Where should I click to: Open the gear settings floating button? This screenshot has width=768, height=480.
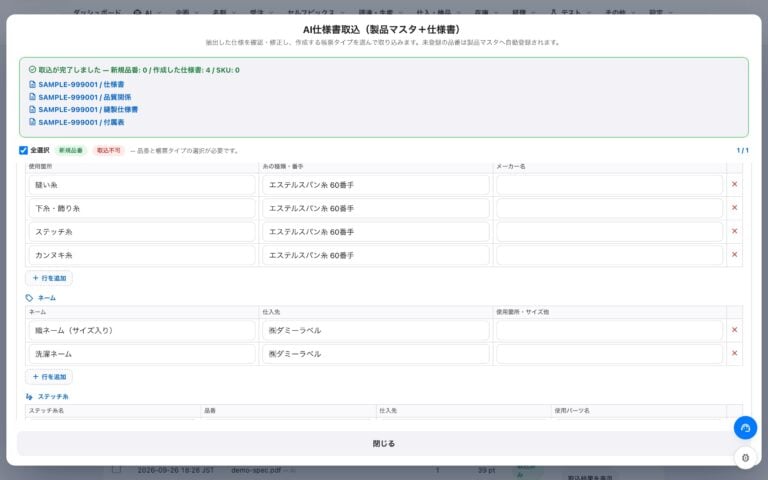pyautogui.click(x=745, y=458)
